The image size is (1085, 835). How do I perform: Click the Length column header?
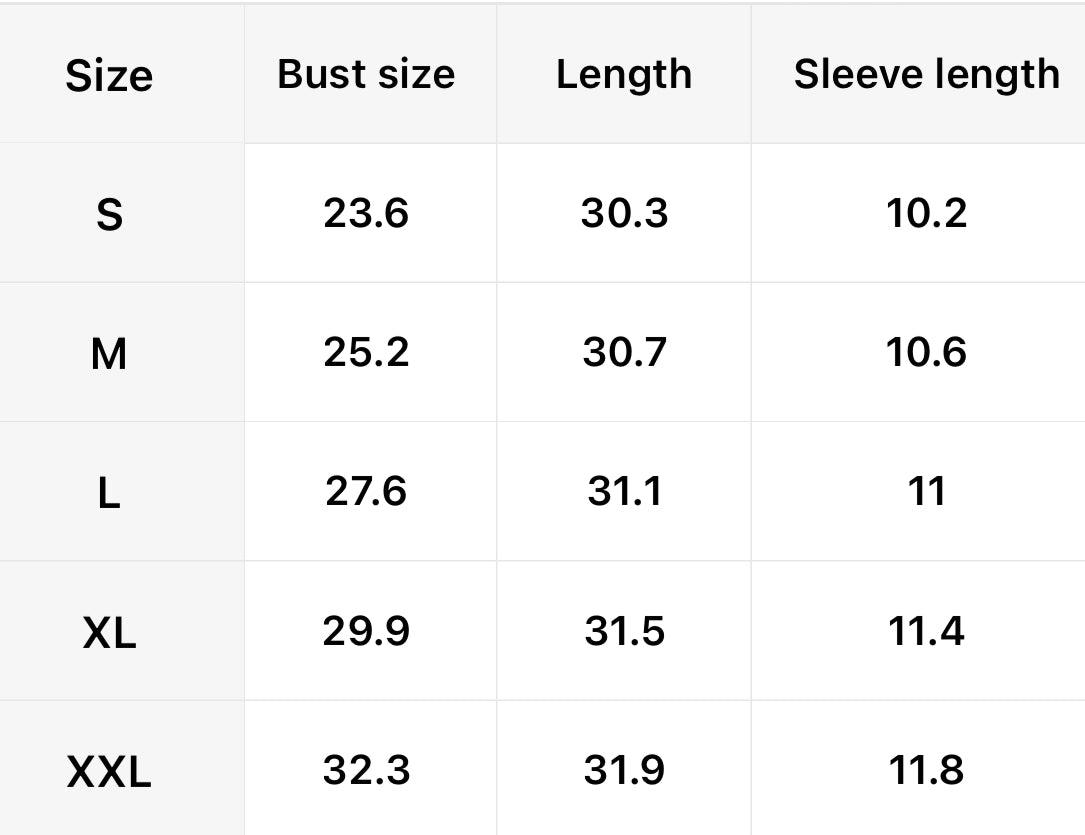click(624, 74)
